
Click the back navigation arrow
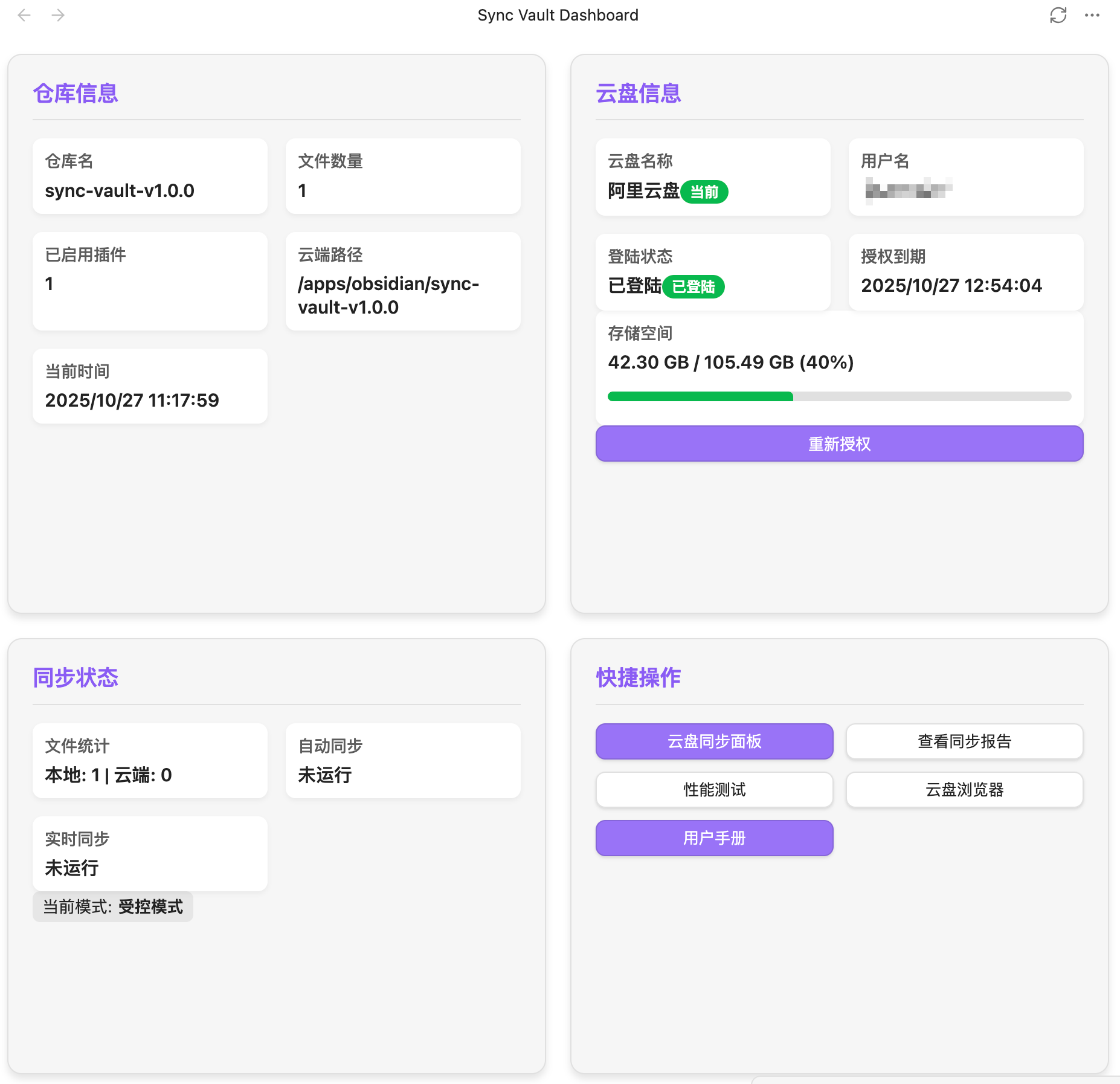(24, 15)
